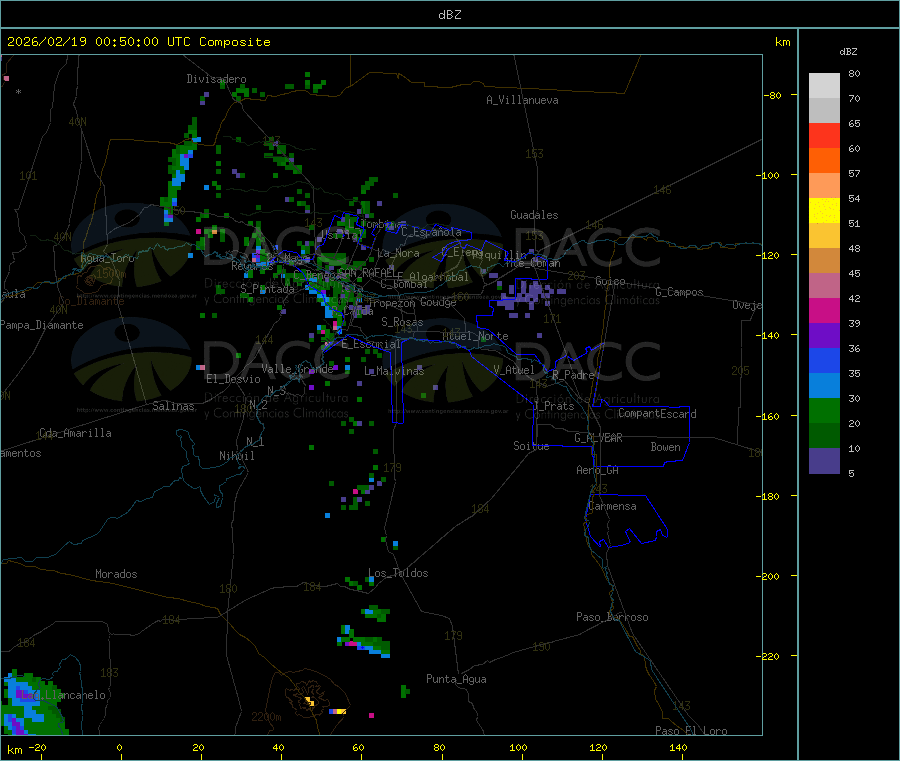The height and width of the screenshot is (761, 900).
Task: Click the 'V_Atuel' map label
Action: click(514, 370)
